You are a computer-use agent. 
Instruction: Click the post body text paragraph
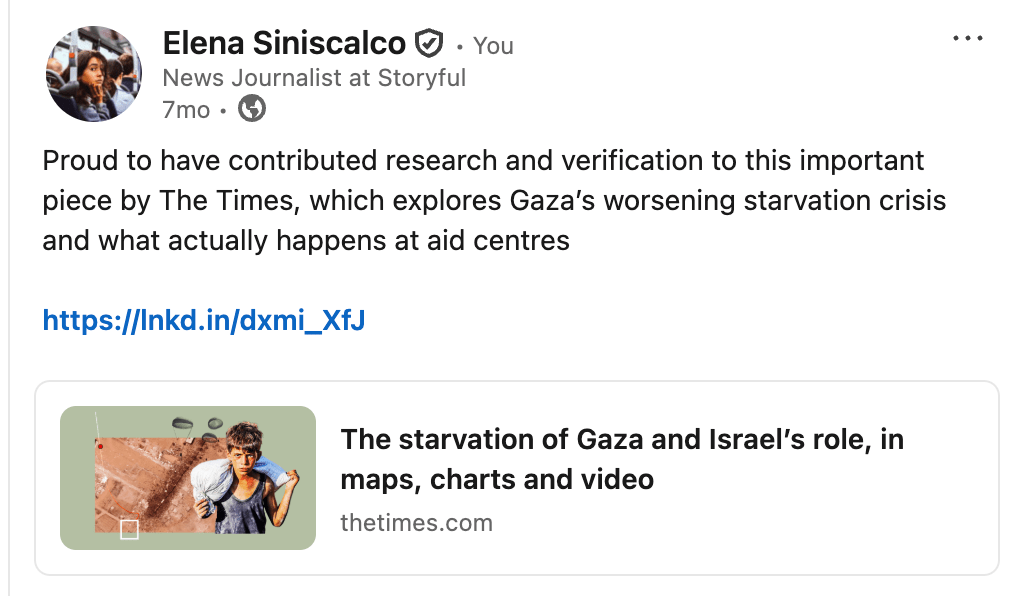point(493,200)
